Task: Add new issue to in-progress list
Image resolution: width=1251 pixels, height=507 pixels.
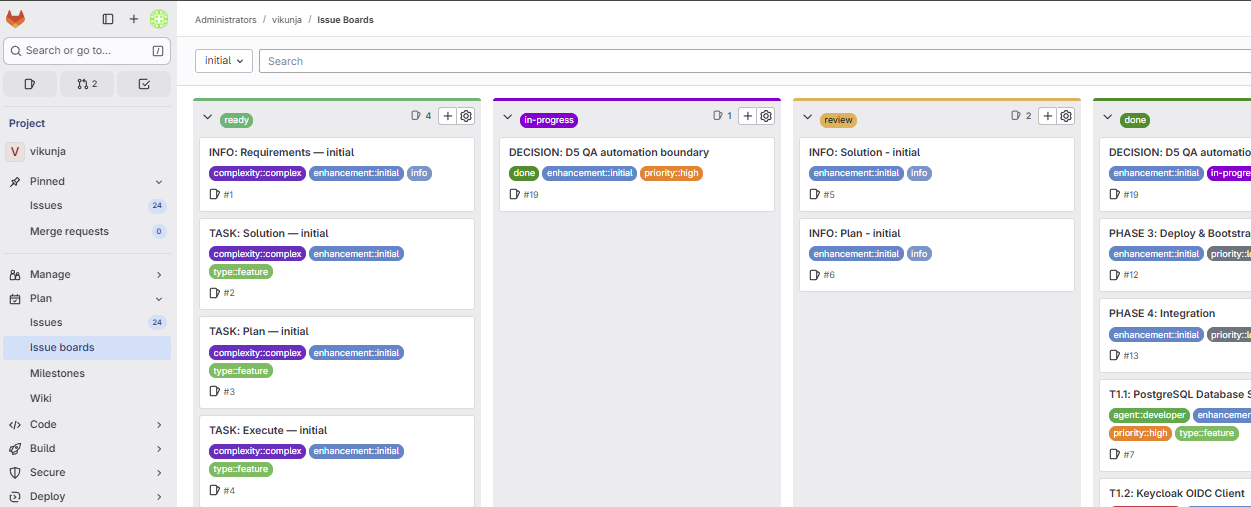Action: coord(748,116)
